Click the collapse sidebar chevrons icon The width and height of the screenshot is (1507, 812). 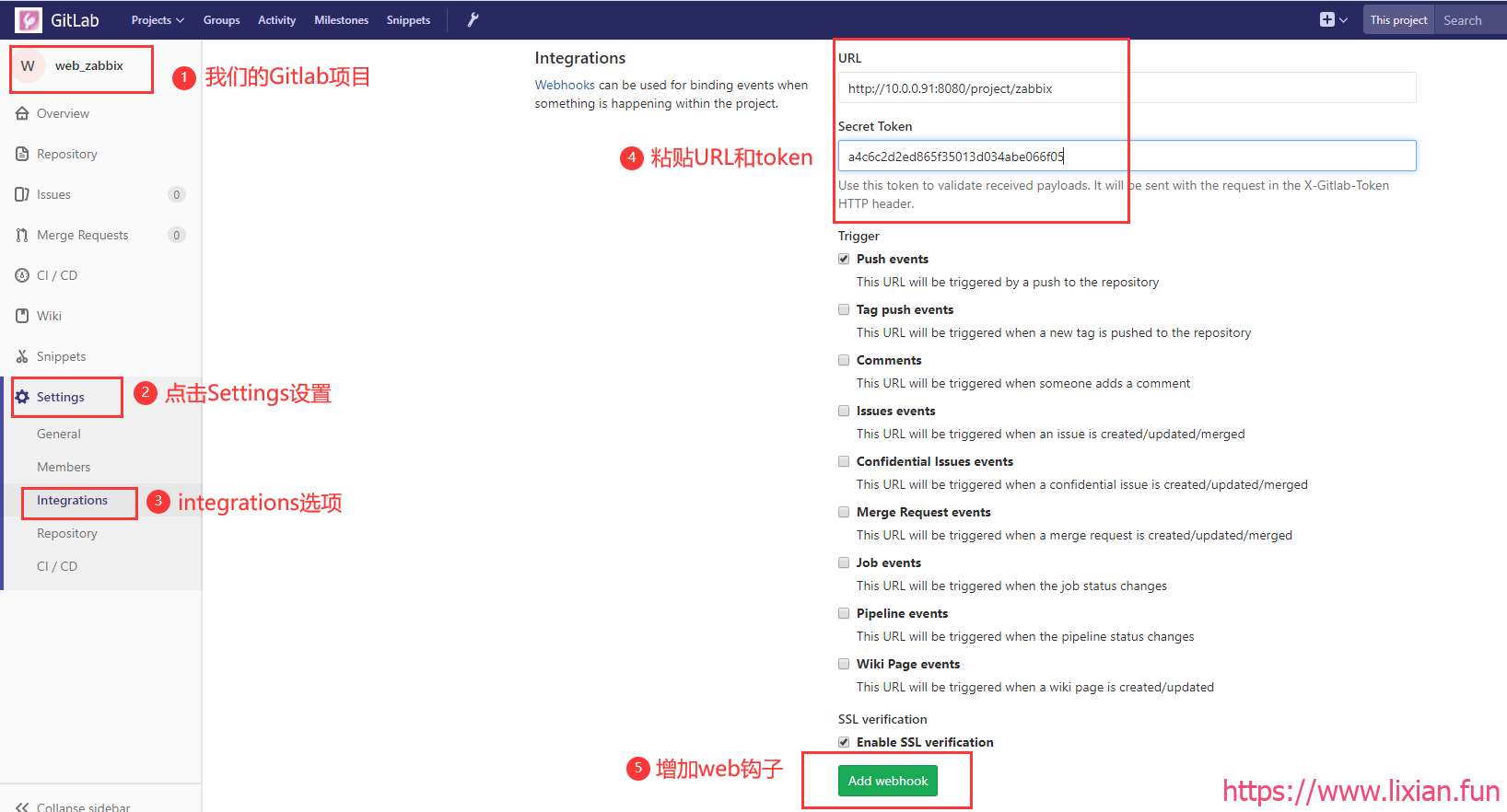(22, 806)
